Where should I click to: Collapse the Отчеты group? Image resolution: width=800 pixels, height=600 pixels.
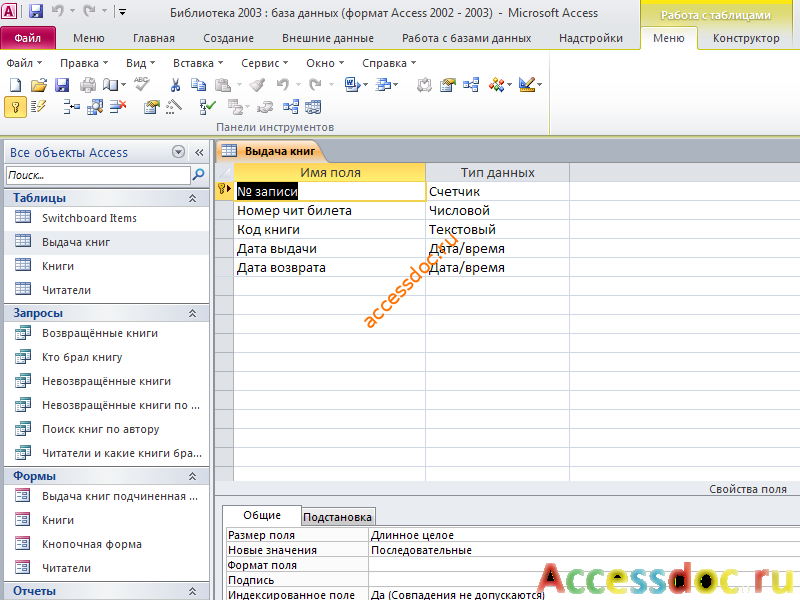192,591
